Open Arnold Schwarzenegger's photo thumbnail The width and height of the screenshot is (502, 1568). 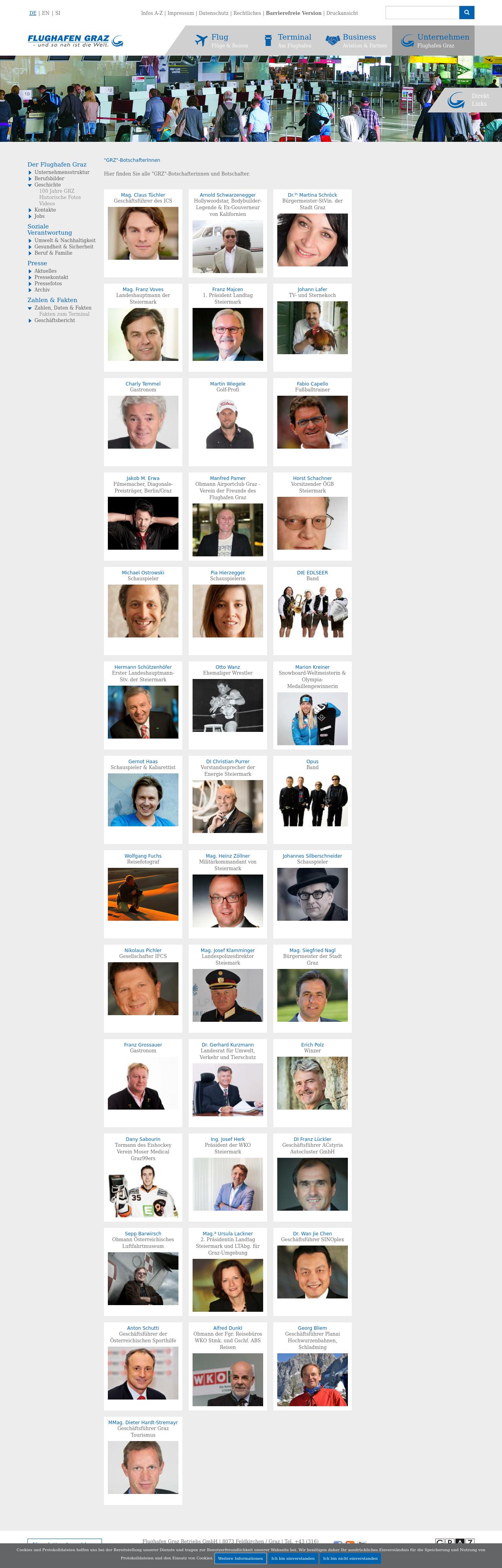[228, 246]
